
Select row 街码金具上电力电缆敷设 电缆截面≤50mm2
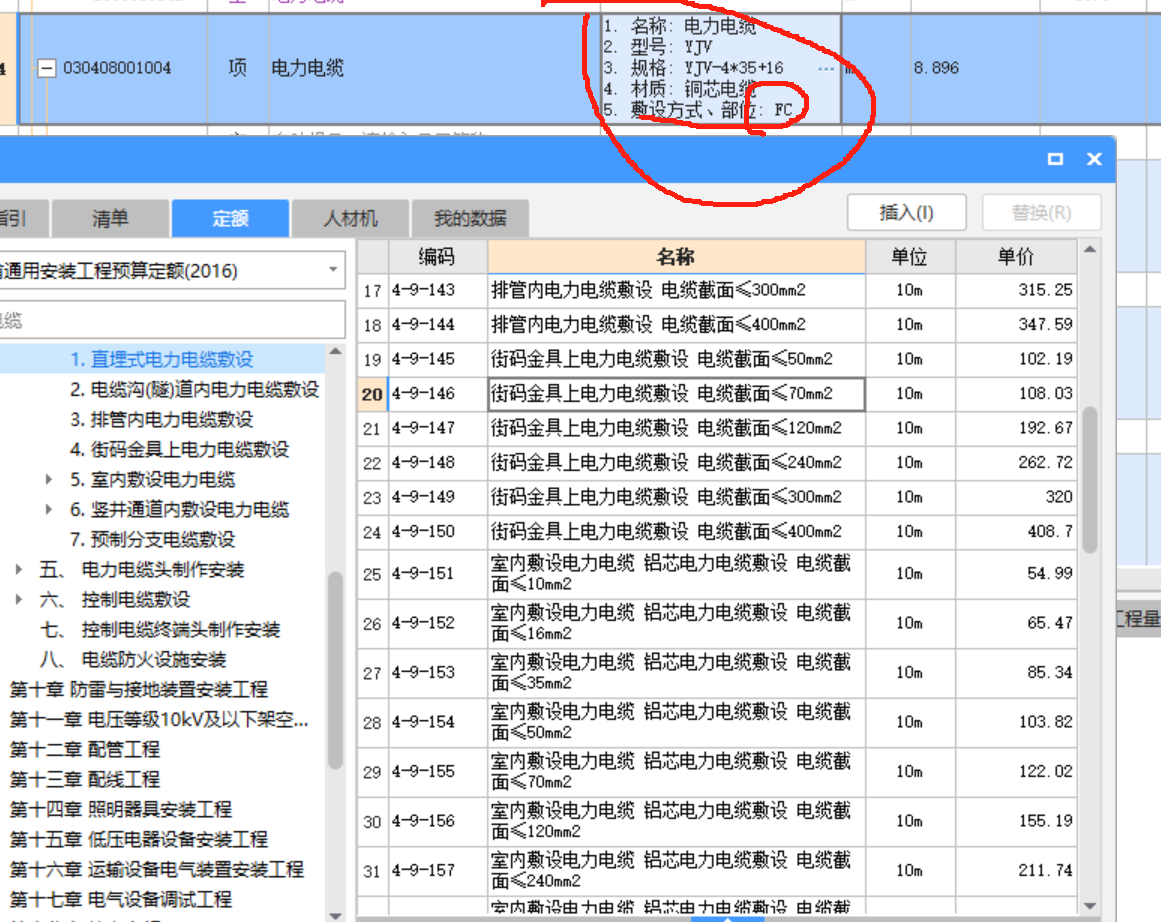click(717, 359)
